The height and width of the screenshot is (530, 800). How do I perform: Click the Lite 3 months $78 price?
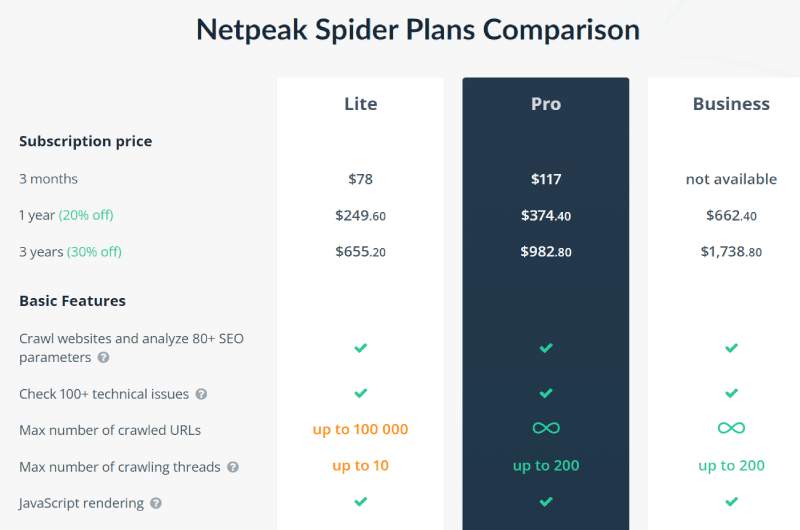[361, 179]
